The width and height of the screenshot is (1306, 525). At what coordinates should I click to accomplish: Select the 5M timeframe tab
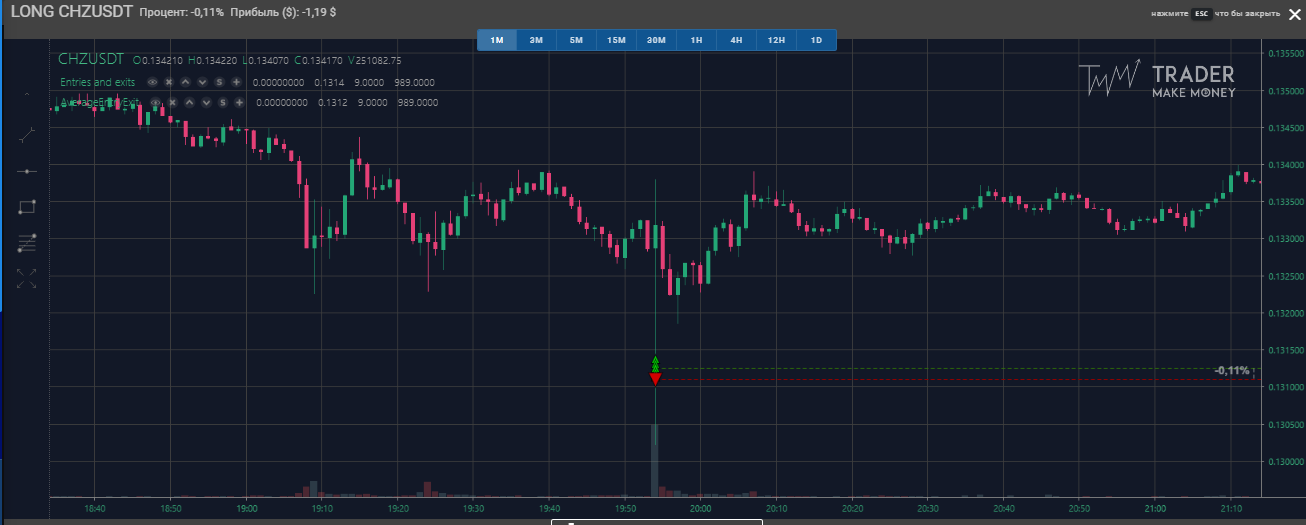coord(576,40)
